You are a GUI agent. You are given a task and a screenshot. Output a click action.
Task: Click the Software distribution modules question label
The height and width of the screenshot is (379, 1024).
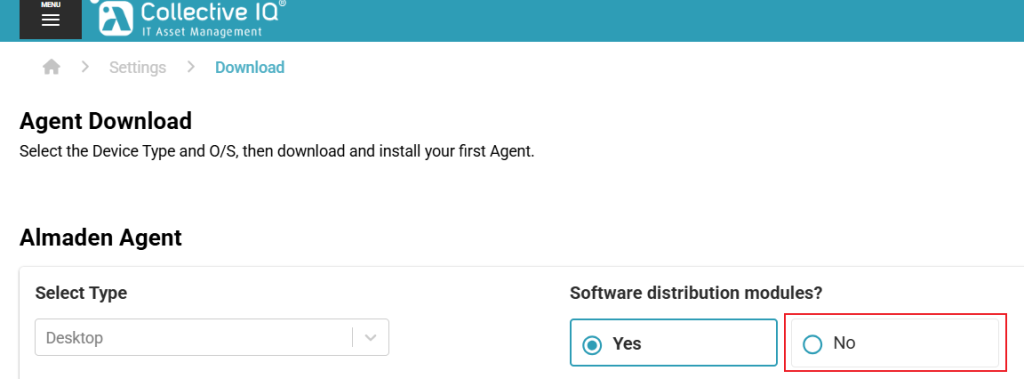click(x=696, y=293)
